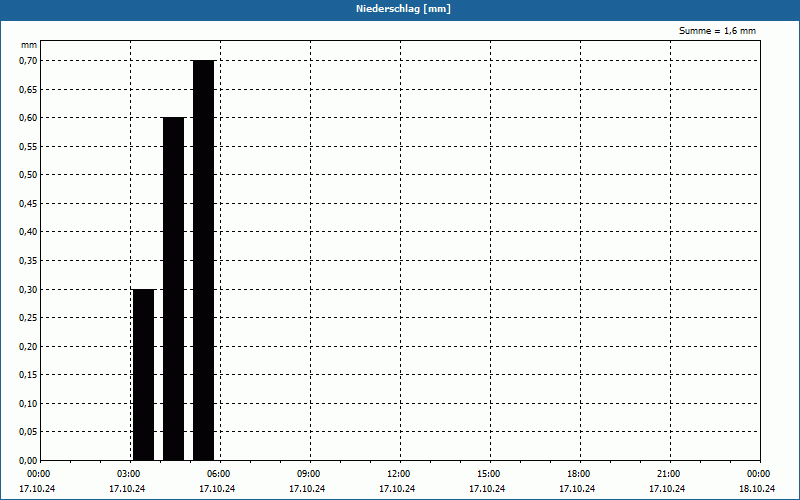Click the 0,60 y-axis label
The height and width of the screenshot is (500, 800).
pyautogui.click(x=28, y=118)
